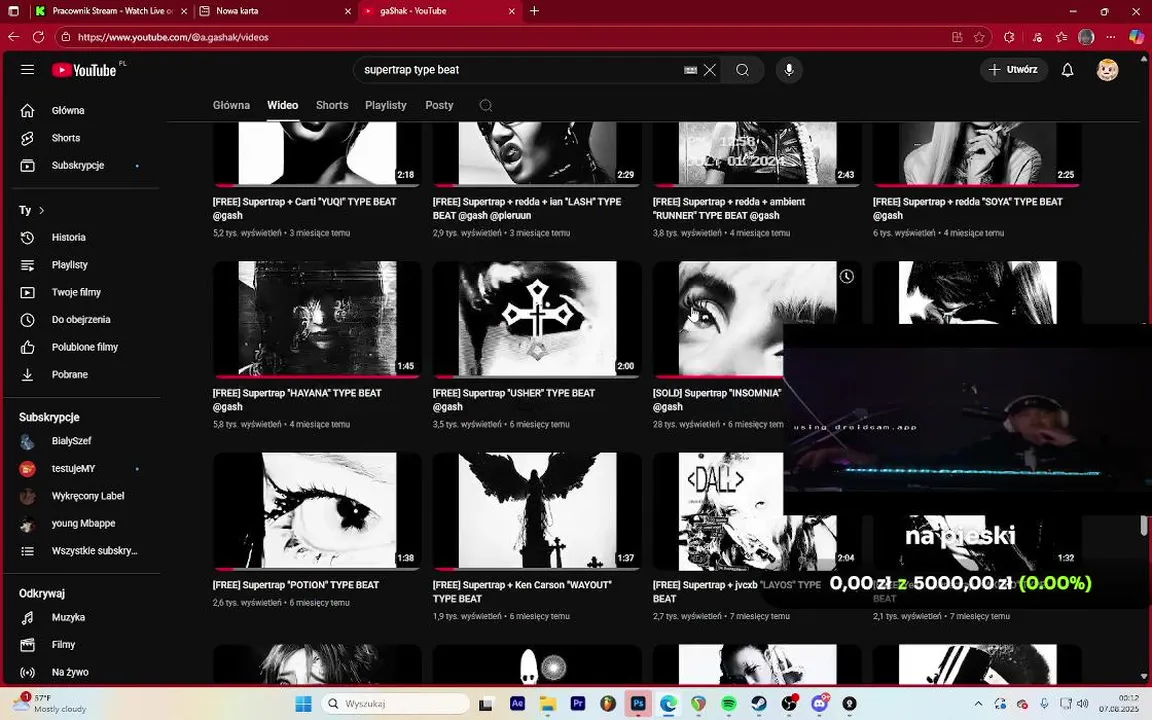Open File Explorer from taskbar
Screen dimensions: 1152x720
click(x=547, y=704)
